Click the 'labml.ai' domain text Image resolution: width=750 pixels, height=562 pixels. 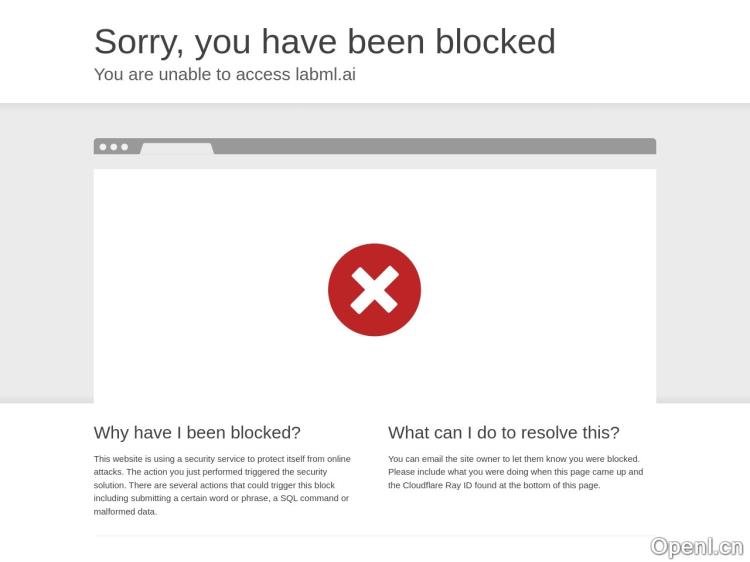pos(325,74)
